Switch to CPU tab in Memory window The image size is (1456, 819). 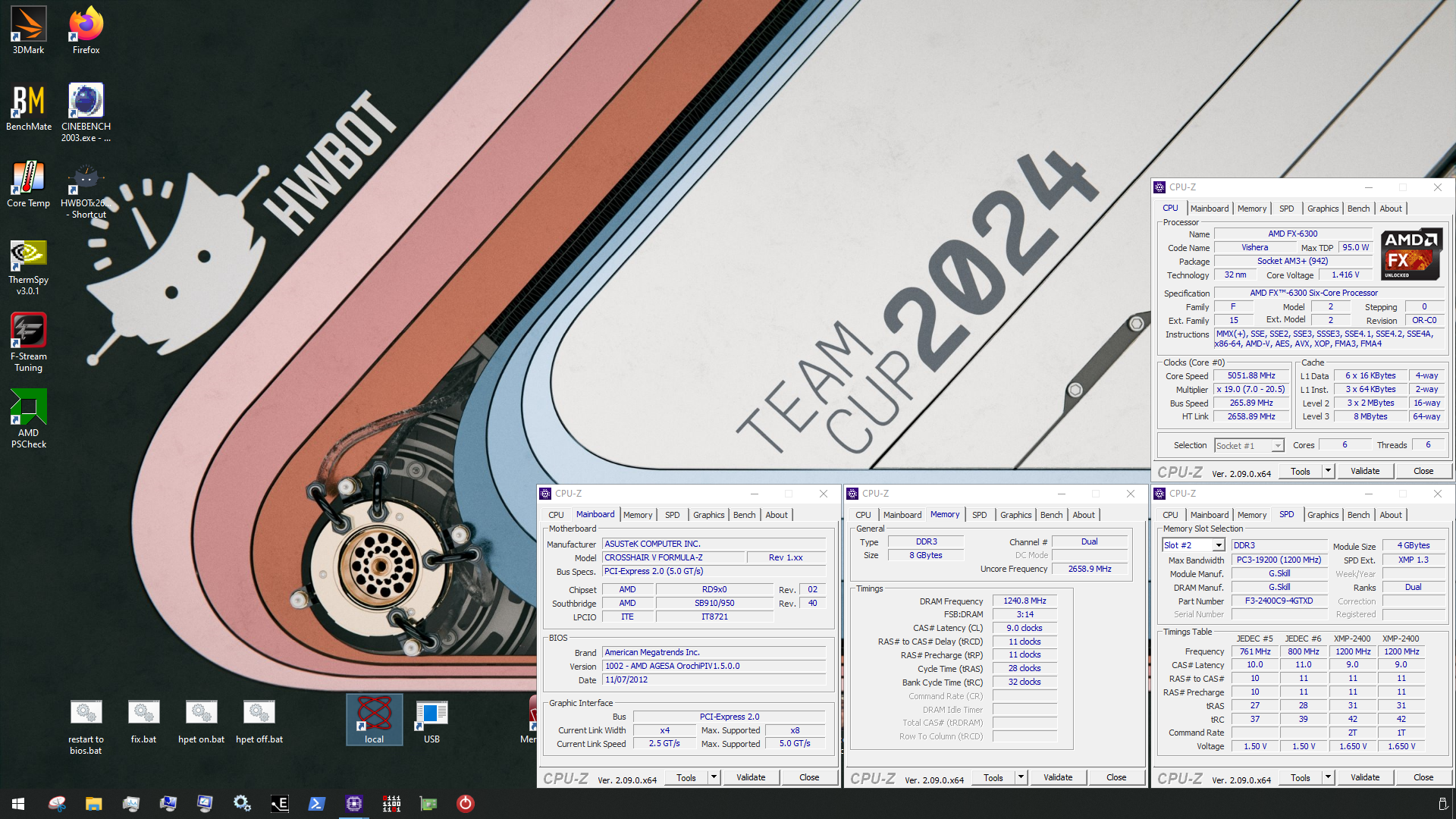pyautogui.click(x=863, y=515)
